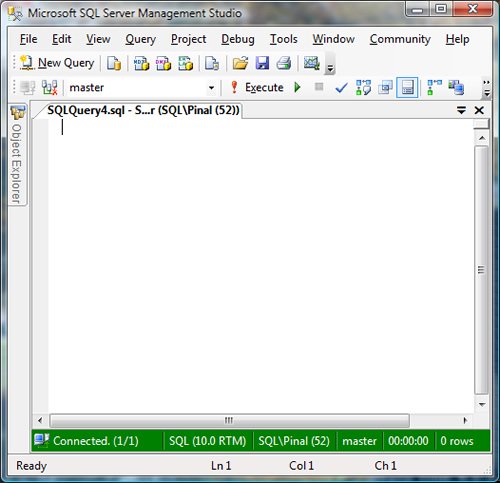Toggle Include Actual Execution Plan icon
This screenshot has height=483, width=500.
coord(435,88)
